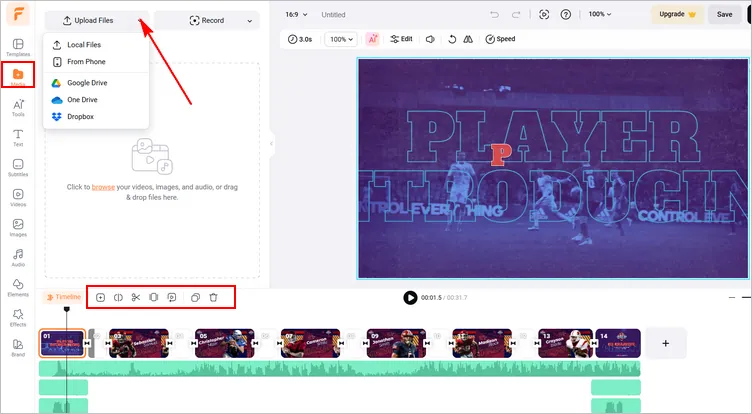
Task: Save the project with Save button
Action: click(724, 14)
